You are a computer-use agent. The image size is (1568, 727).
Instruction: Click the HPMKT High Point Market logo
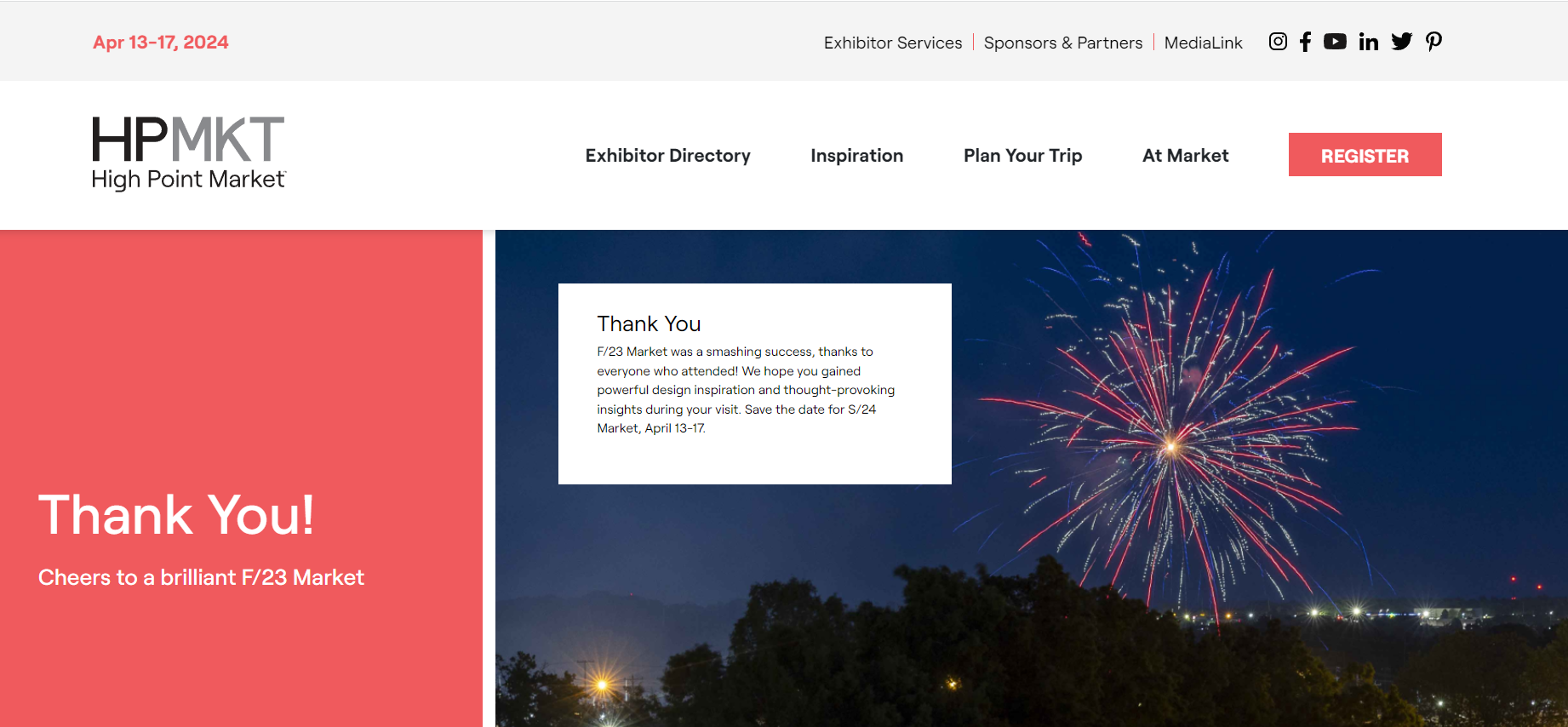188,153
